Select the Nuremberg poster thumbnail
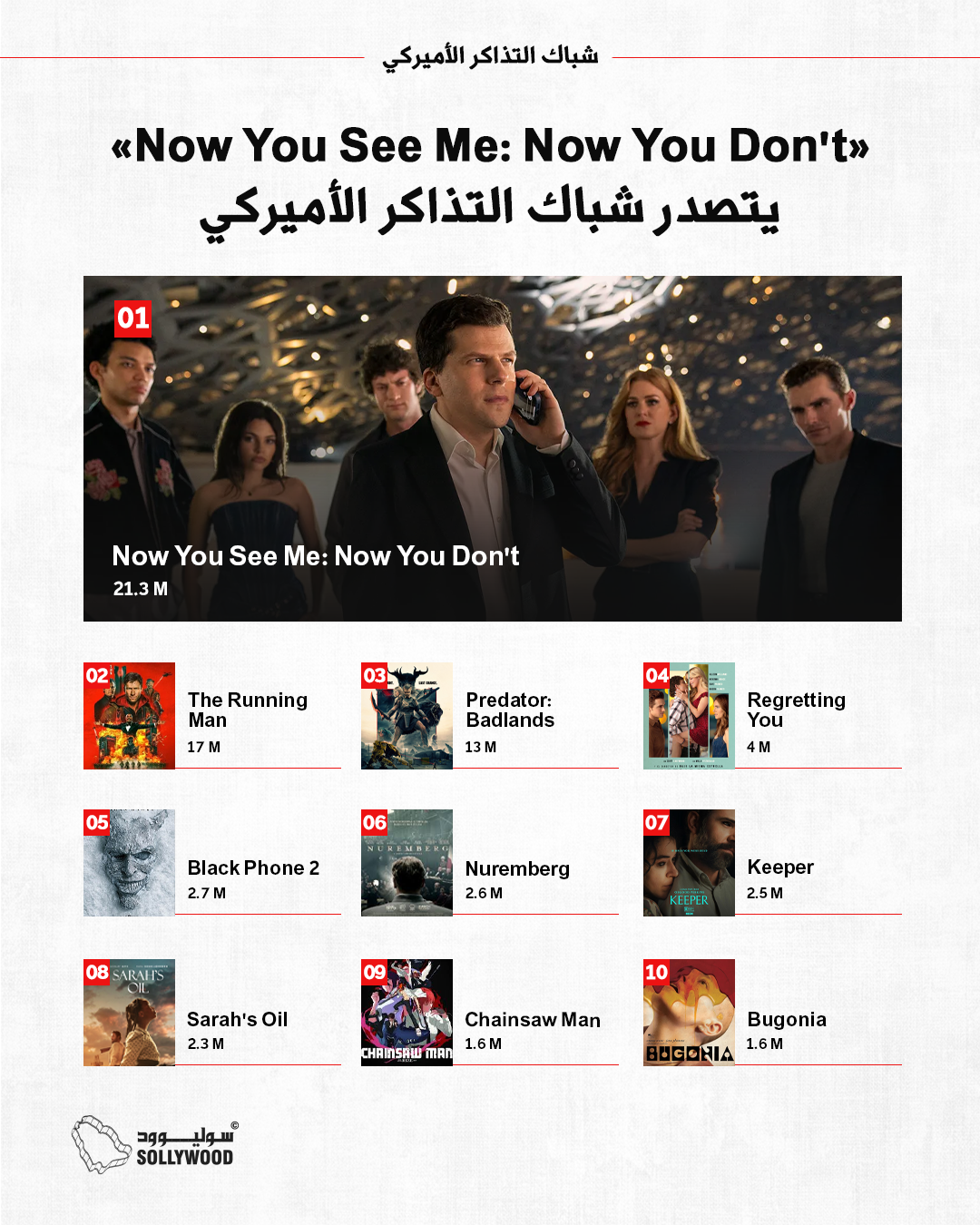The width and height of the screenshot is (980, 1225). click(407, 863)
